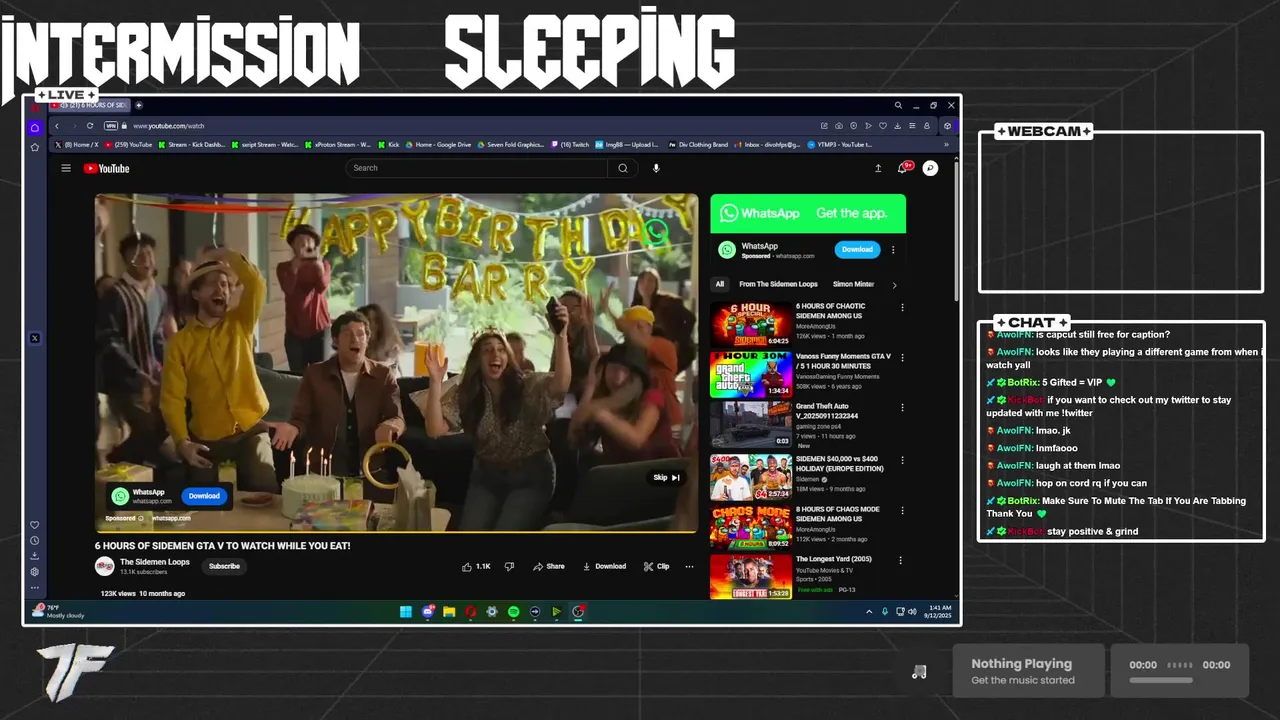This screenshot has height=720, width=1280.
Task: Click the Clip button under video
Action: 656,566
